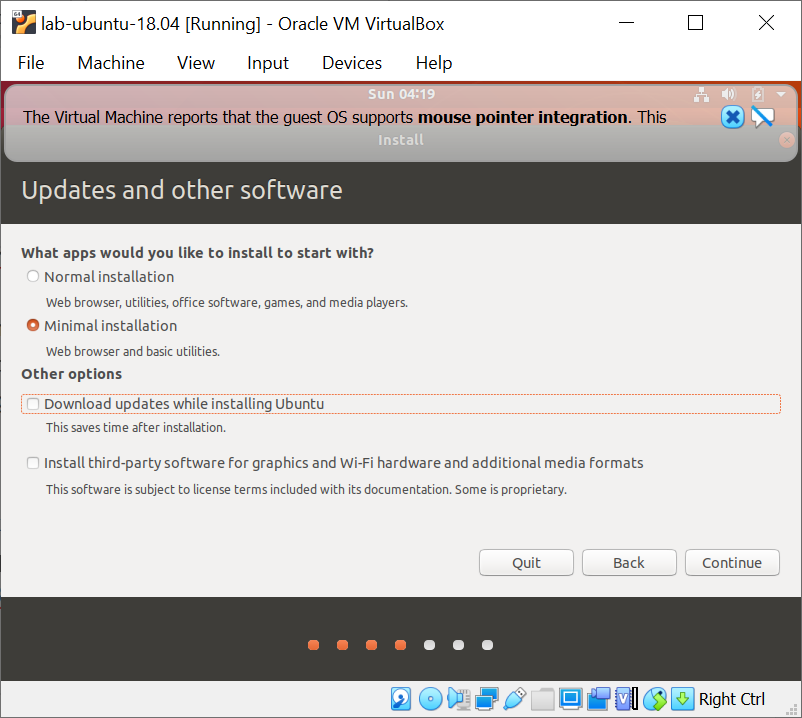Click the hard disk activity status icon

pyautogui.click(x=400, y=699)
